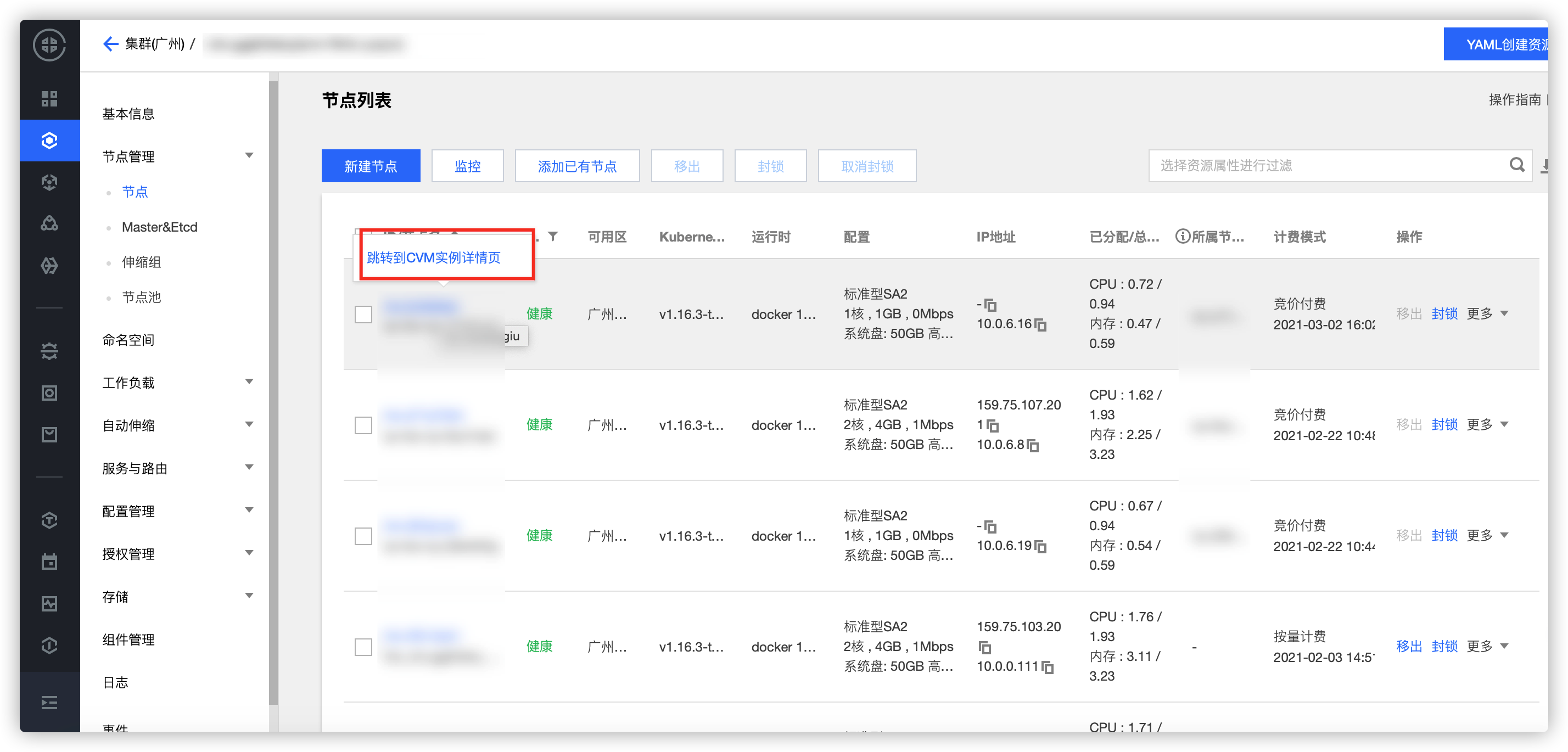The width and height of the screenshot is (1568, 752).
Task: Expand the 授权管理 menu section
Action: 249,553
